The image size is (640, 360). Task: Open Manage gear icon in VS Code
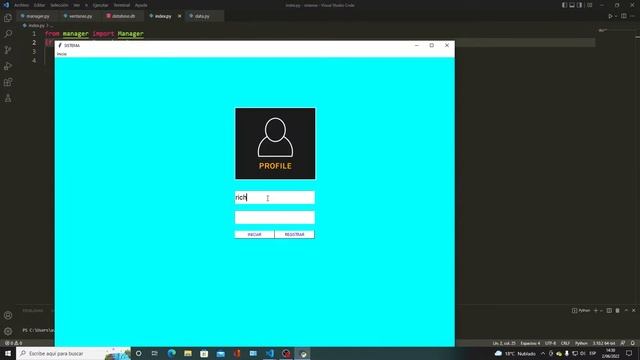(x=8, y=331)
